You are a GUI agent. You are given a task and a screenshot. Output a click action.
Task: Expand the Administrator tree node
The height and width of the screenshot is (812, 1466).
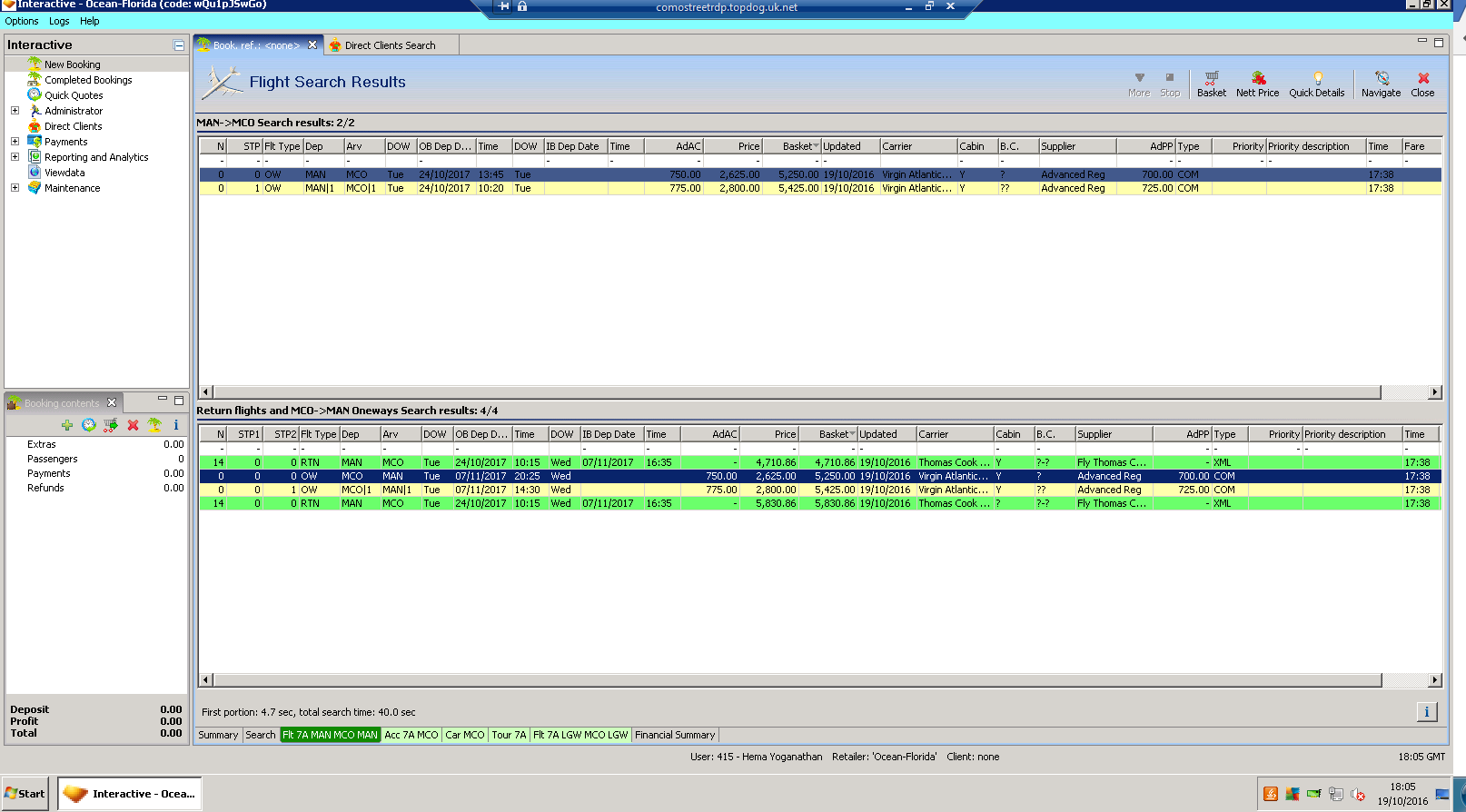[x=15, y=111]
